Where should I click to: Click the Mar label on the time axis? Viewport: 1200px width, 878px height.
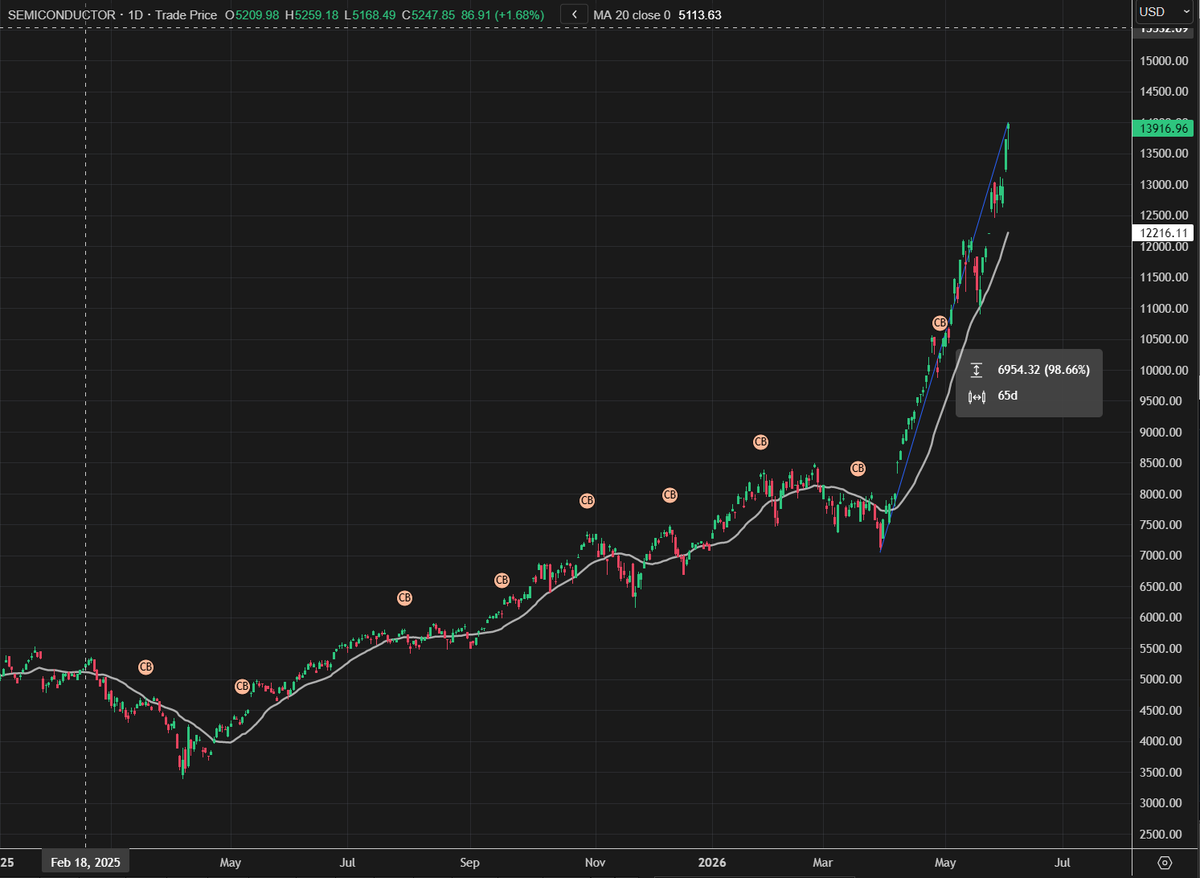point(822,861)
